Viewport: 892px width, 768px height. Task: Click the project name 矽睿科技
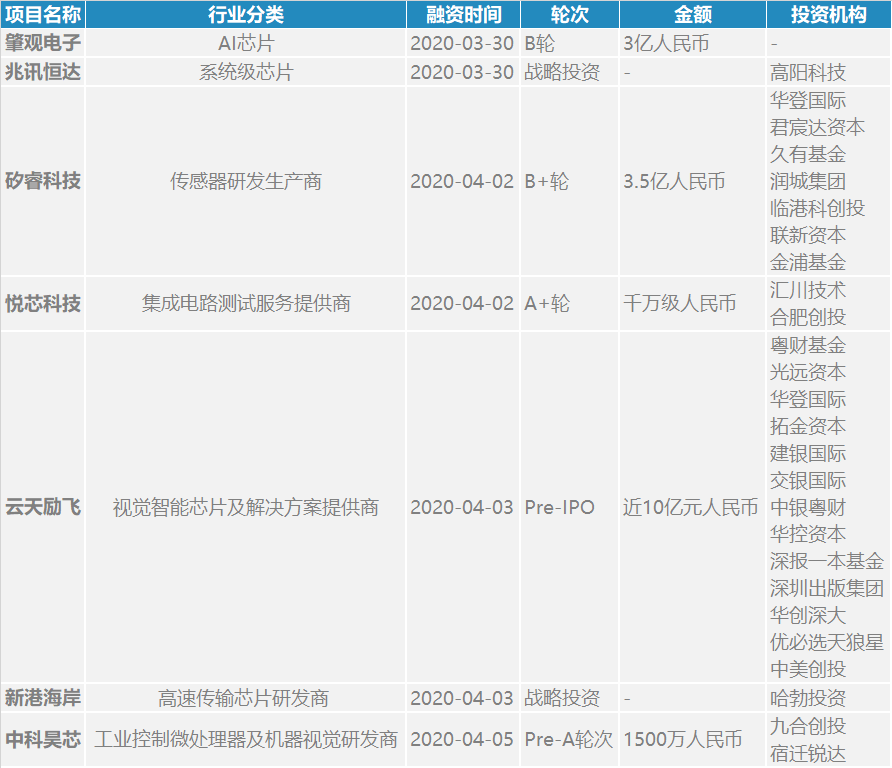pyautogui.click(x=43, y=181)
